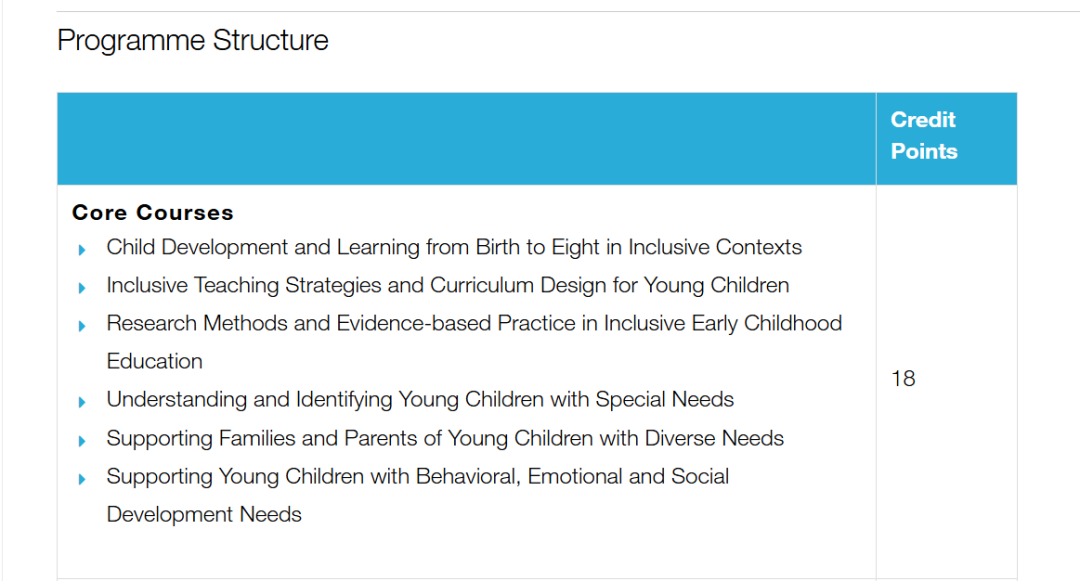Viewport: 1080px width, 581px height.
Task: Click the arrow bullet beside Supporting Young Children
Action: click(82, 478)
